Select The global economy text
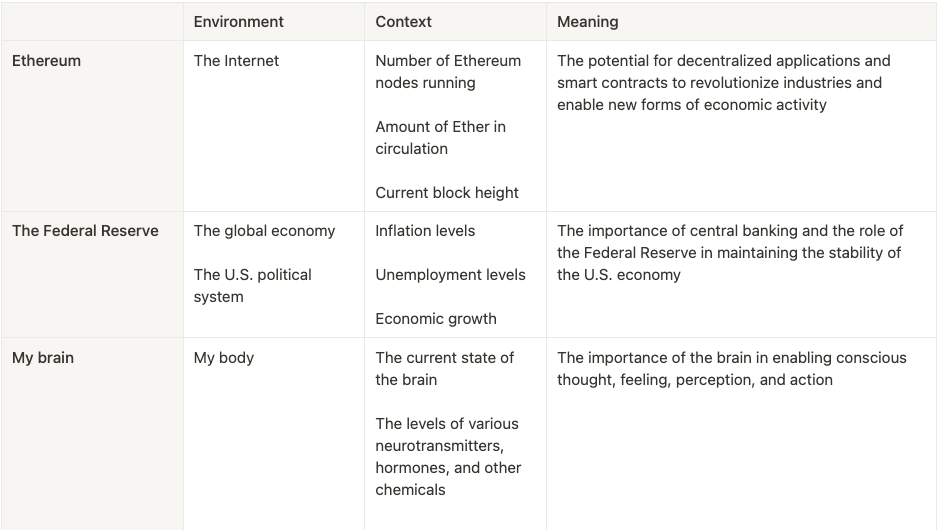 tap(264, 230)
